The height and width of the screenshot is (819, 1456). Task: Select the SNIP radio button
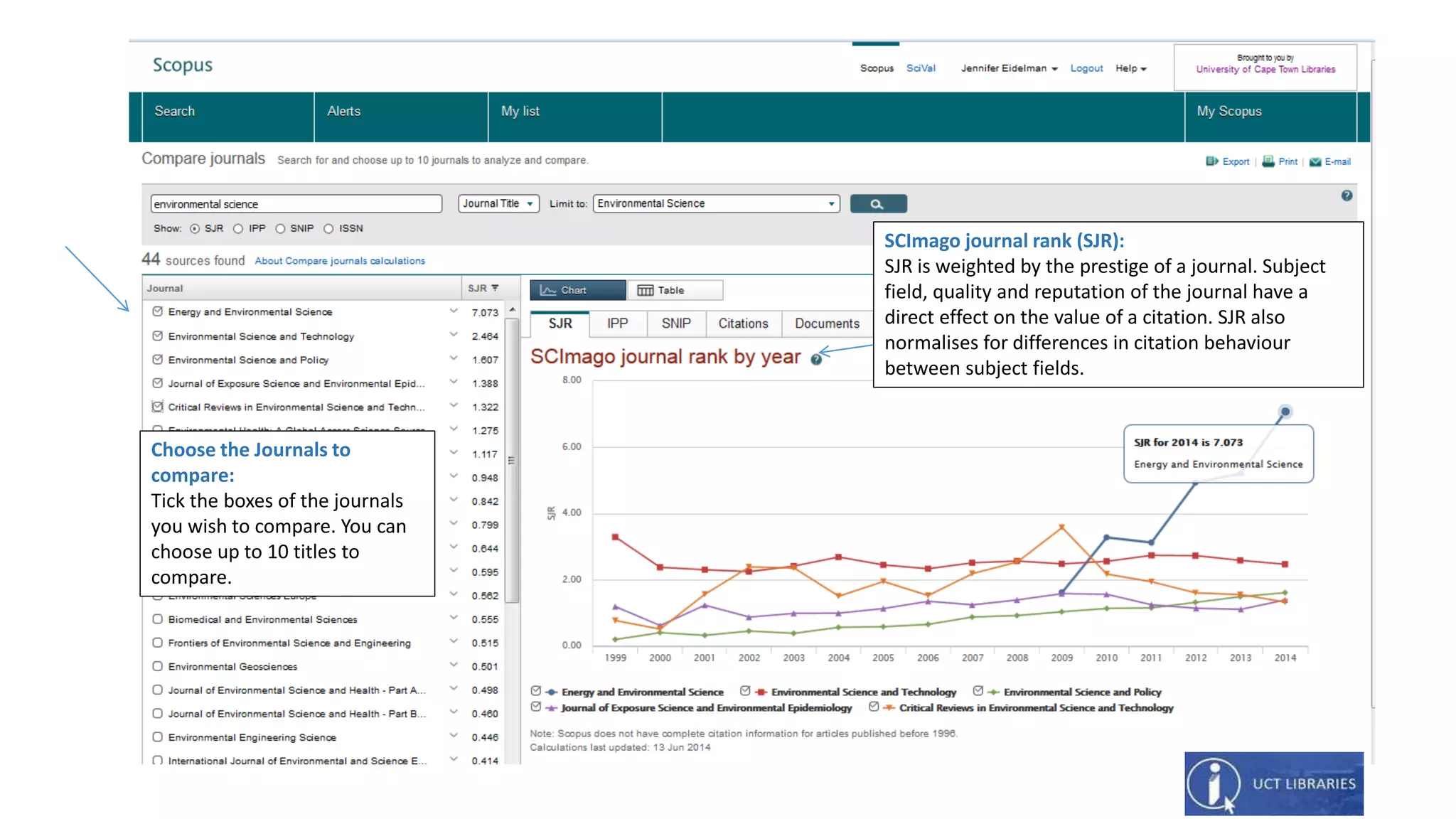(x=280, y=229)
